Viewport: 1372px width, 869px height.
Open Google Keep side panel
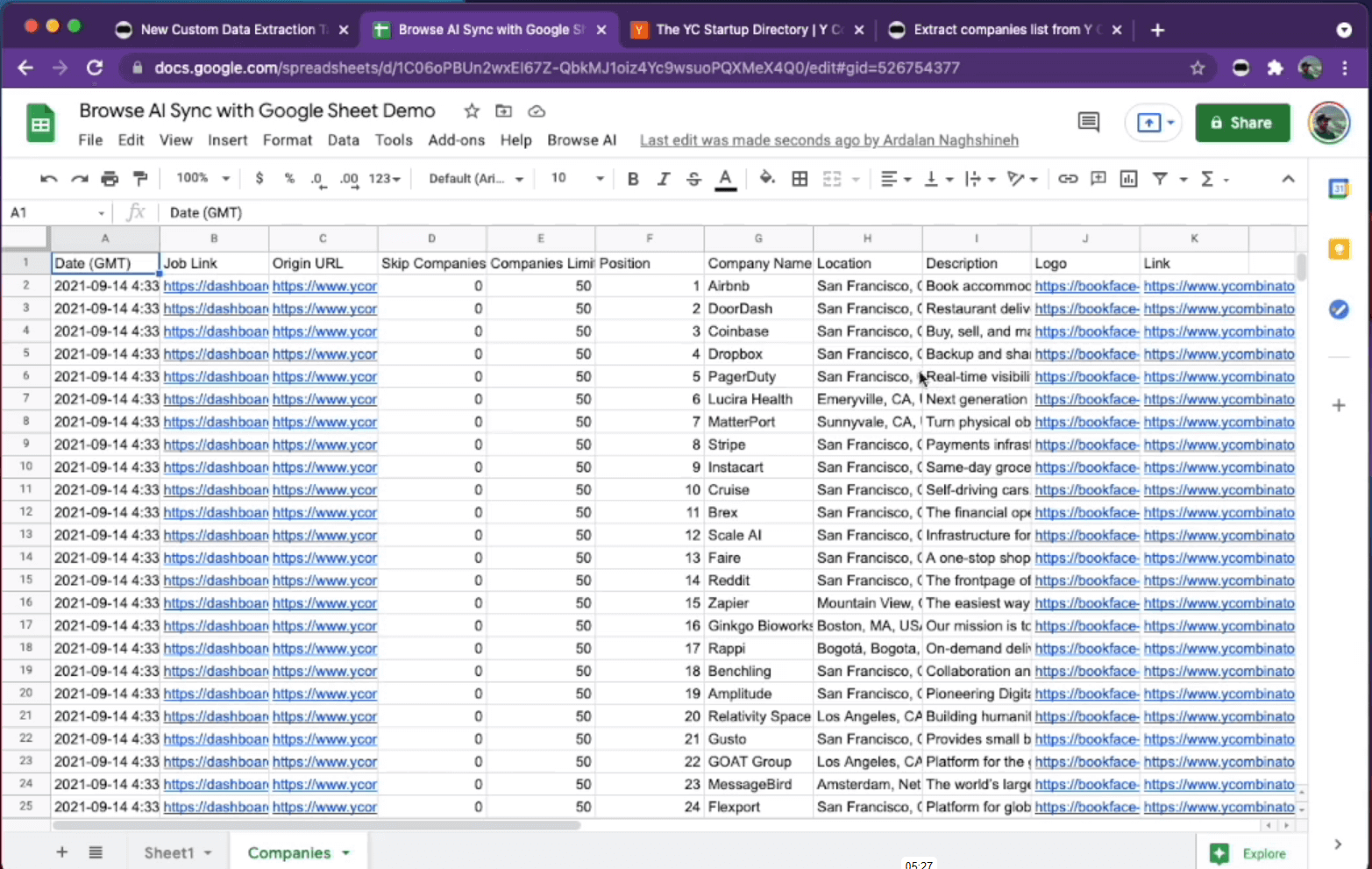pyautogui.click(x=1339, y=249)
